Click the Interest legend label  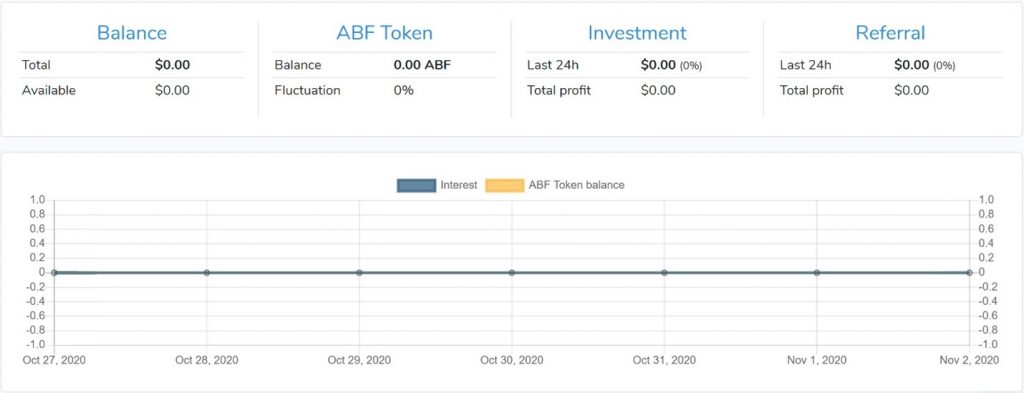tap(458, 185)
